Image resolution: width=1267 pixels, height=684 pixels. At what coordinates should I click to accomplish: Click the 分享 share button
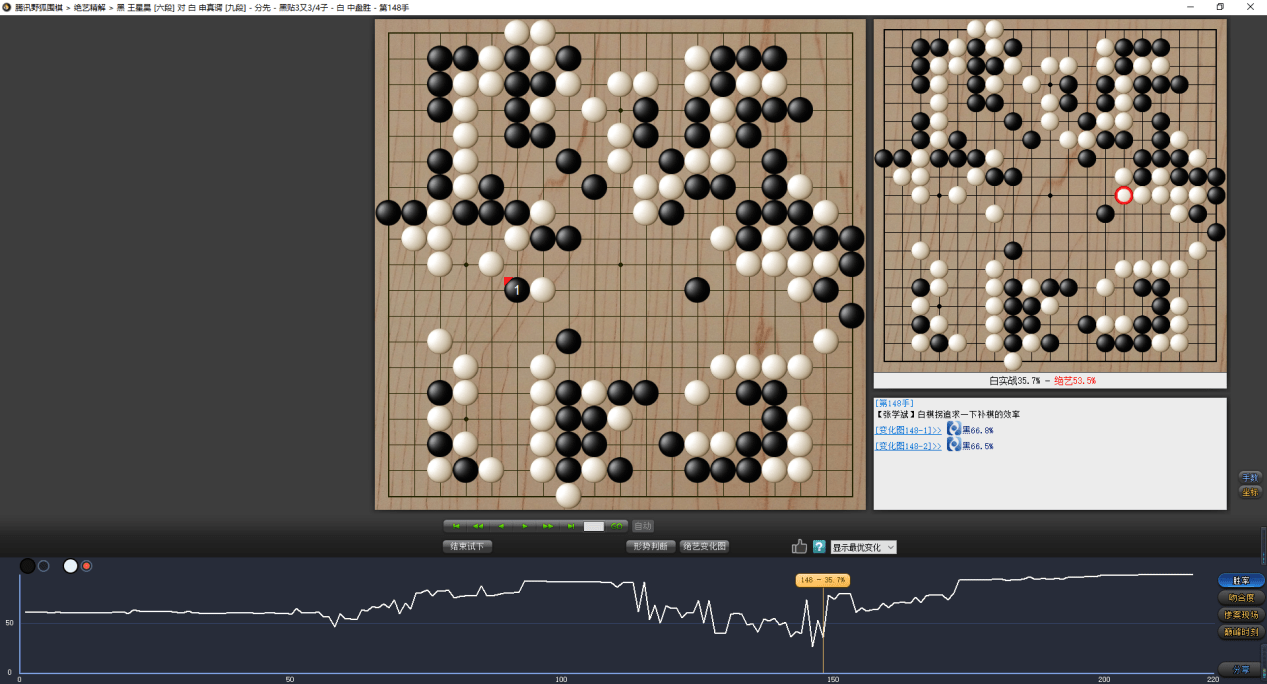[x=1241, y=669]
